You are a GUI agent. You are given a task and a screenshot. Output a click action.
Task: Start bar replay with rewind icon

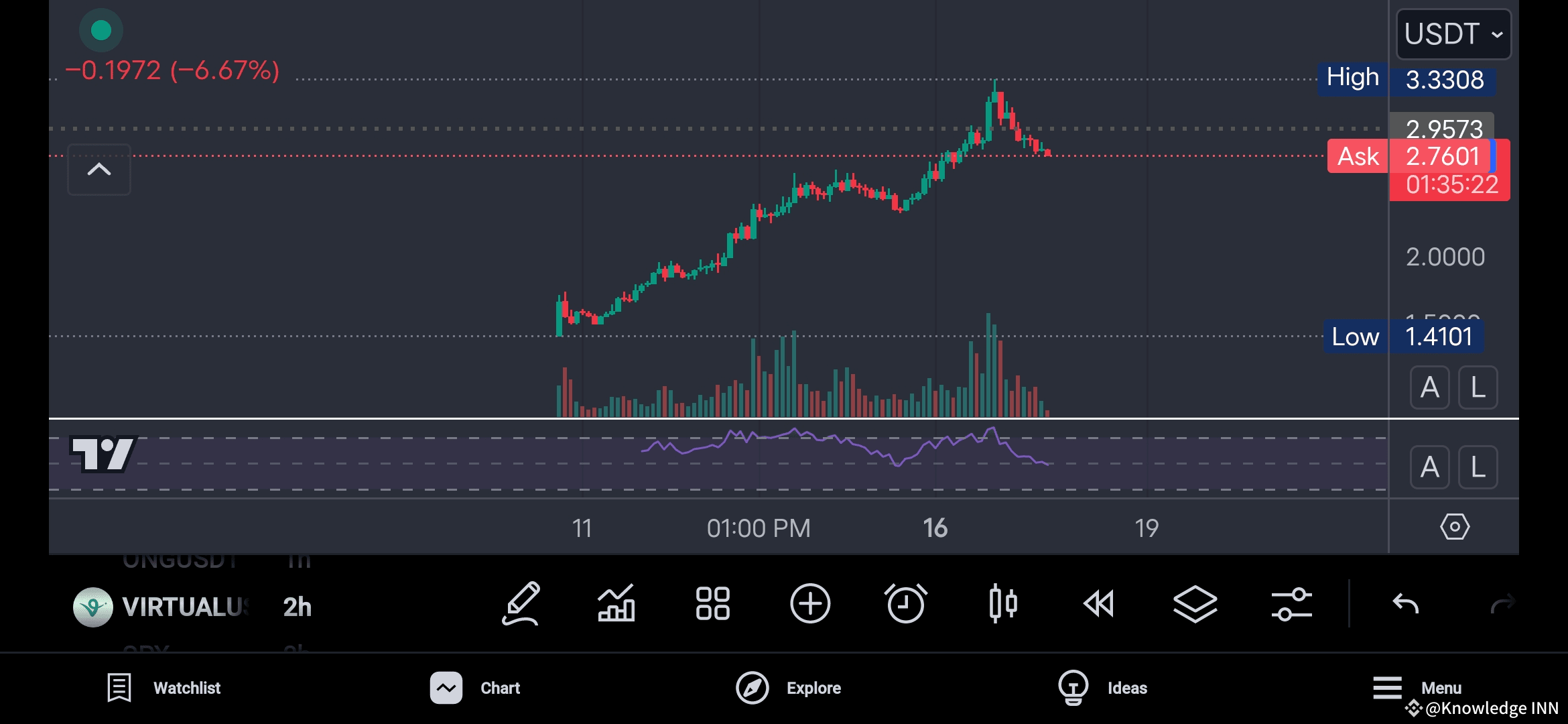[1099, 604]
